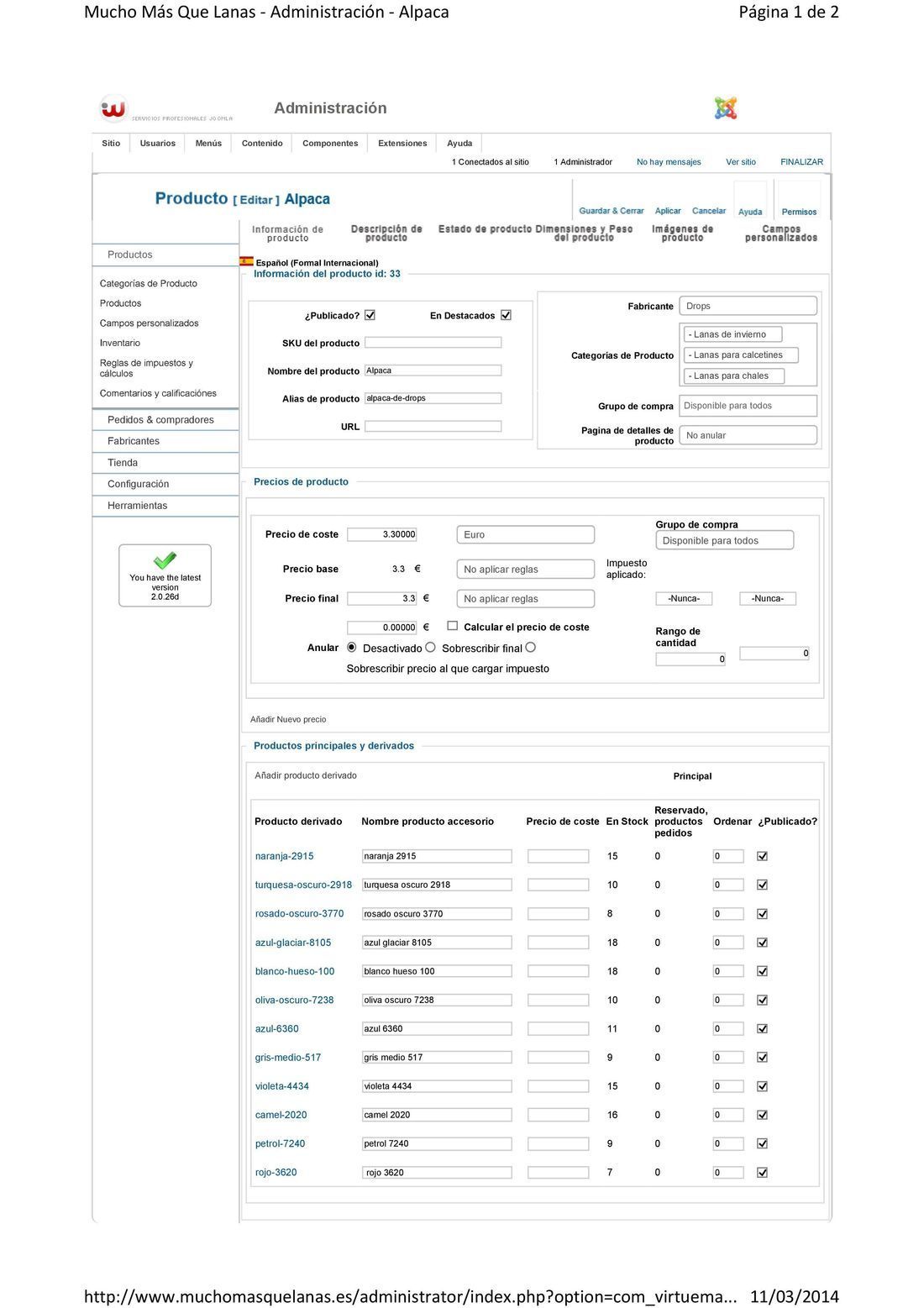Open Grupo de compra dropdown in prices section
This screenshot has height=1308, width=924.
click(724, 540)
